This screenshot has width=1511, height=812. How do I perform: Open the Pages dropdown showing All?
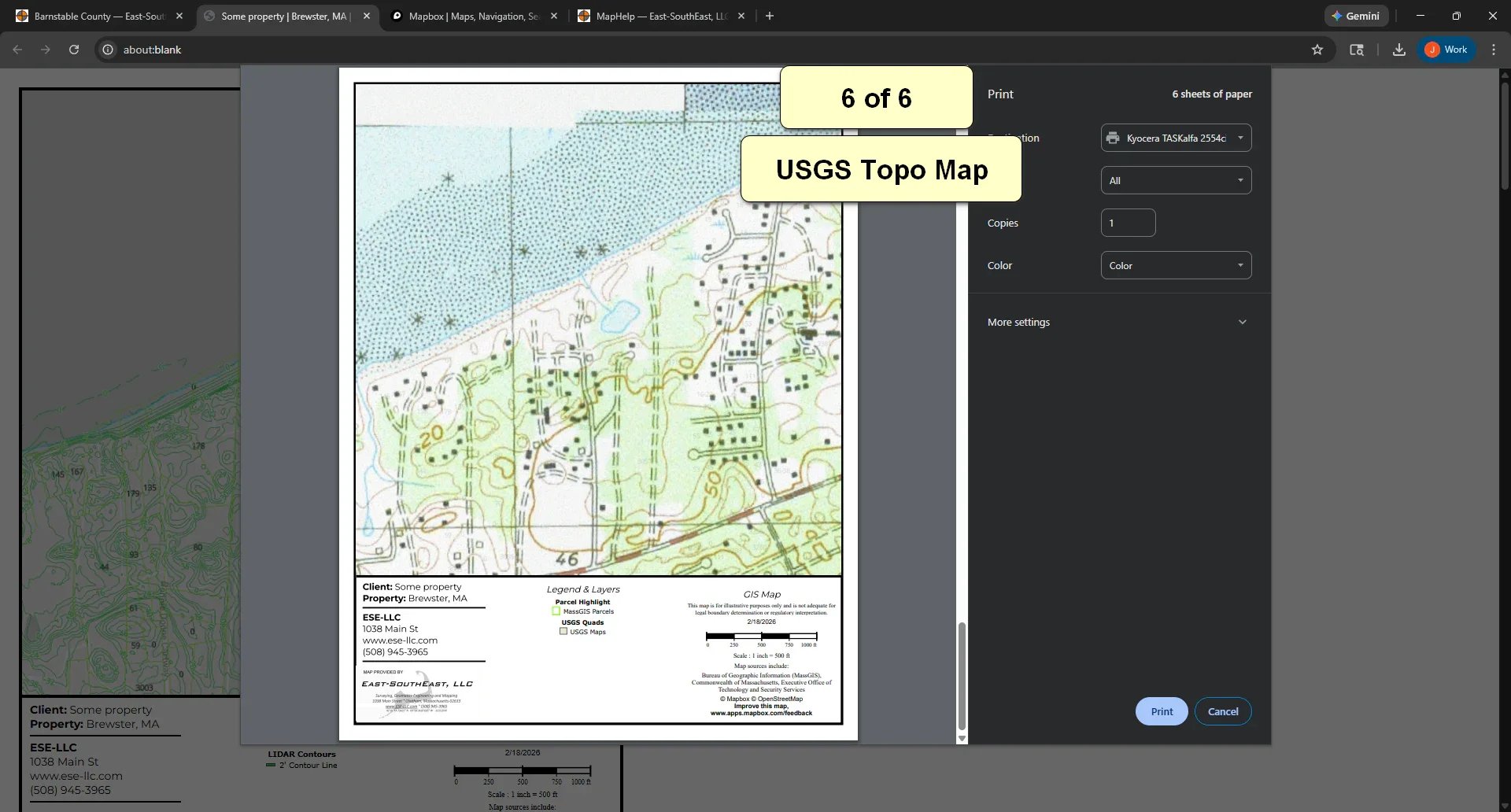(x=1175, y=179)
